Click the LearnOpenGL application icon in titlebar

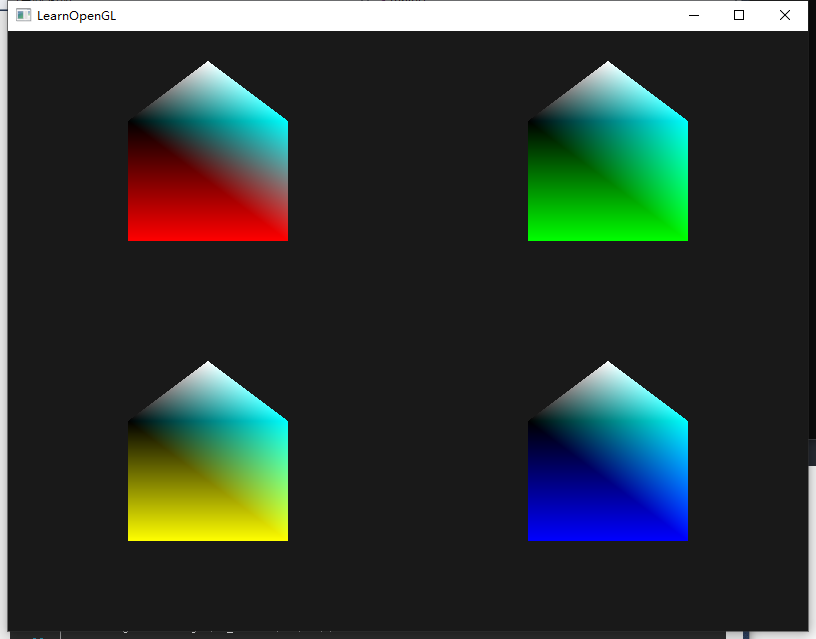22,15
